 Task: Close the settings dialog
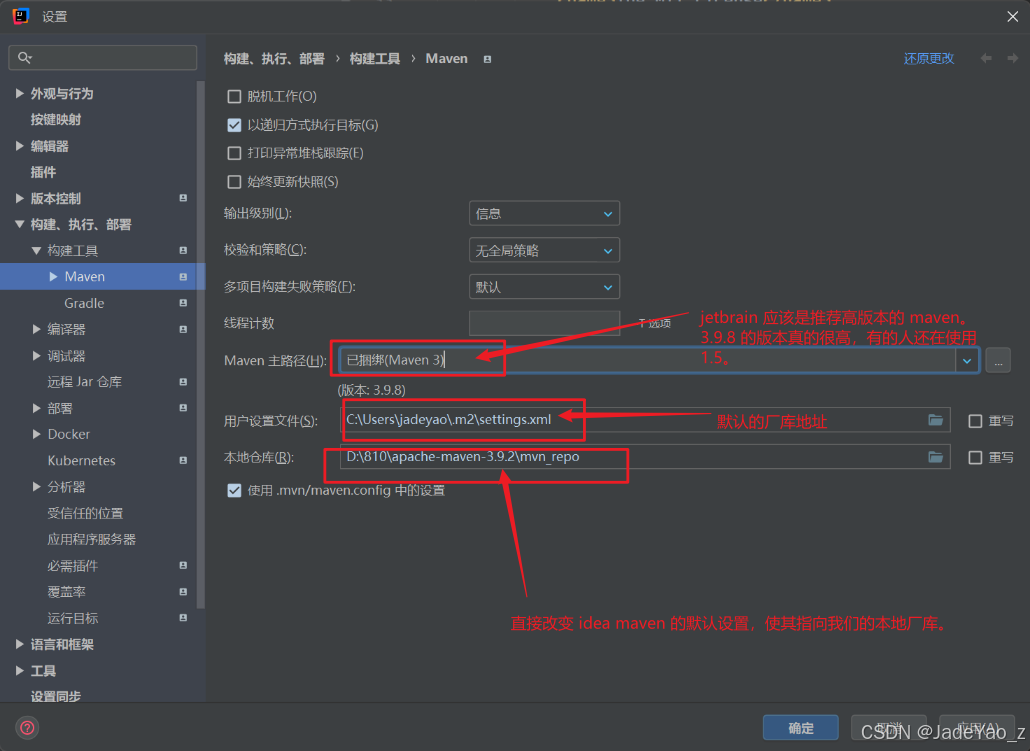1012,16
